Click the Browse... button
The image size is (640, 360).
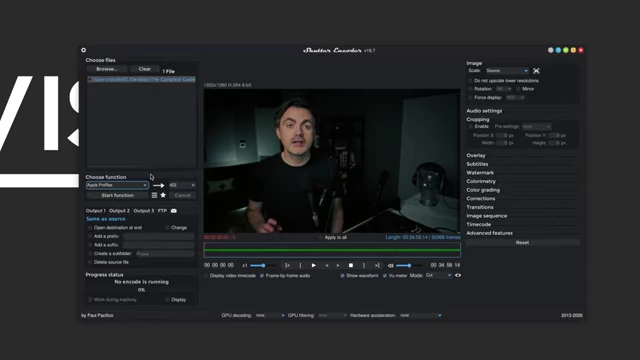[x=107, y=69]
